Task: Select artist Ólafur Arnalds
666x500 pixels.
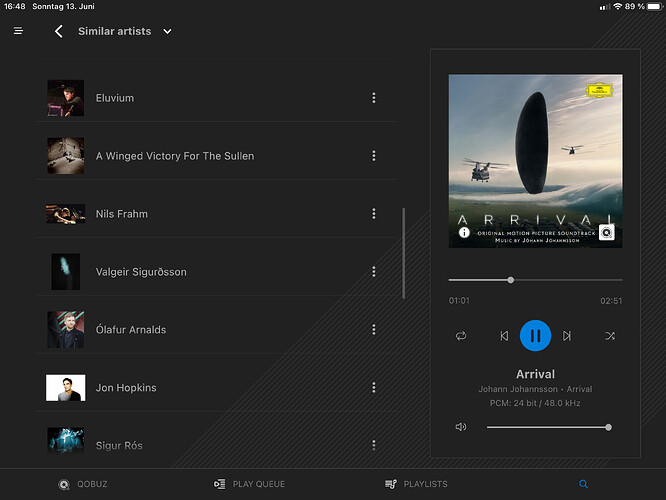Action: tap(131, 330)
